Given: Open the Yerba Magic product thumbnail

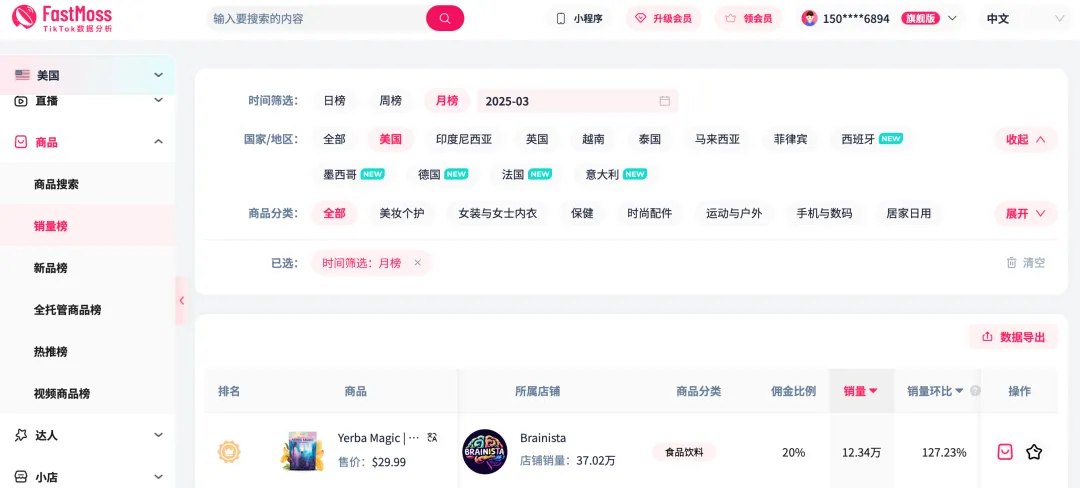Looking at the screenshot, I should tap(302, 452).
